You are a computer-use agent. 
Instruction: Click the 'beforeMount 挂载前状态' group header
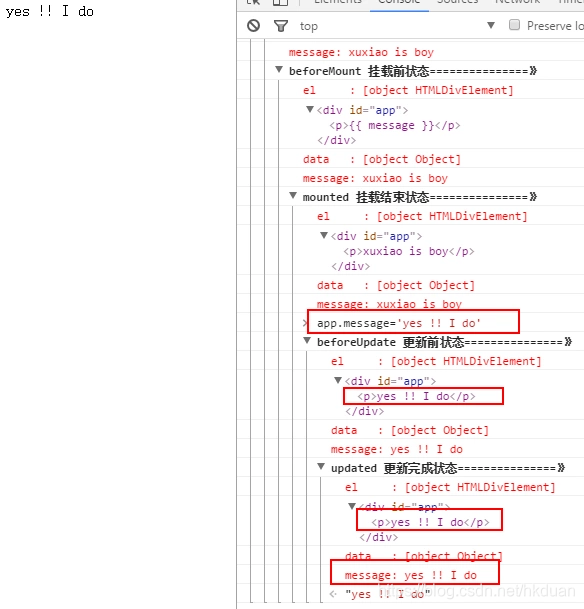(x=413, y=71)
